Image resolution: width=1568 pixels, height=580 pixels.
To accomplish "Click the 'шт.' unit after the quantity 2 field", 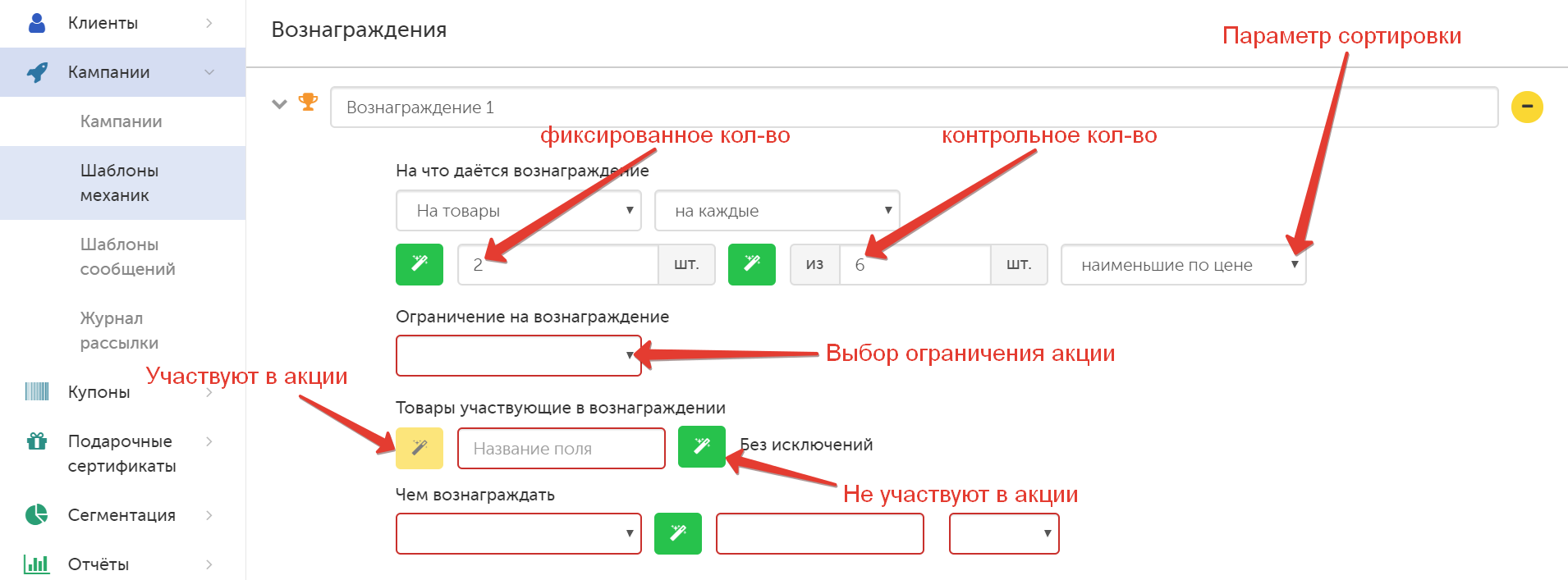I will click(x=686, y=264).
